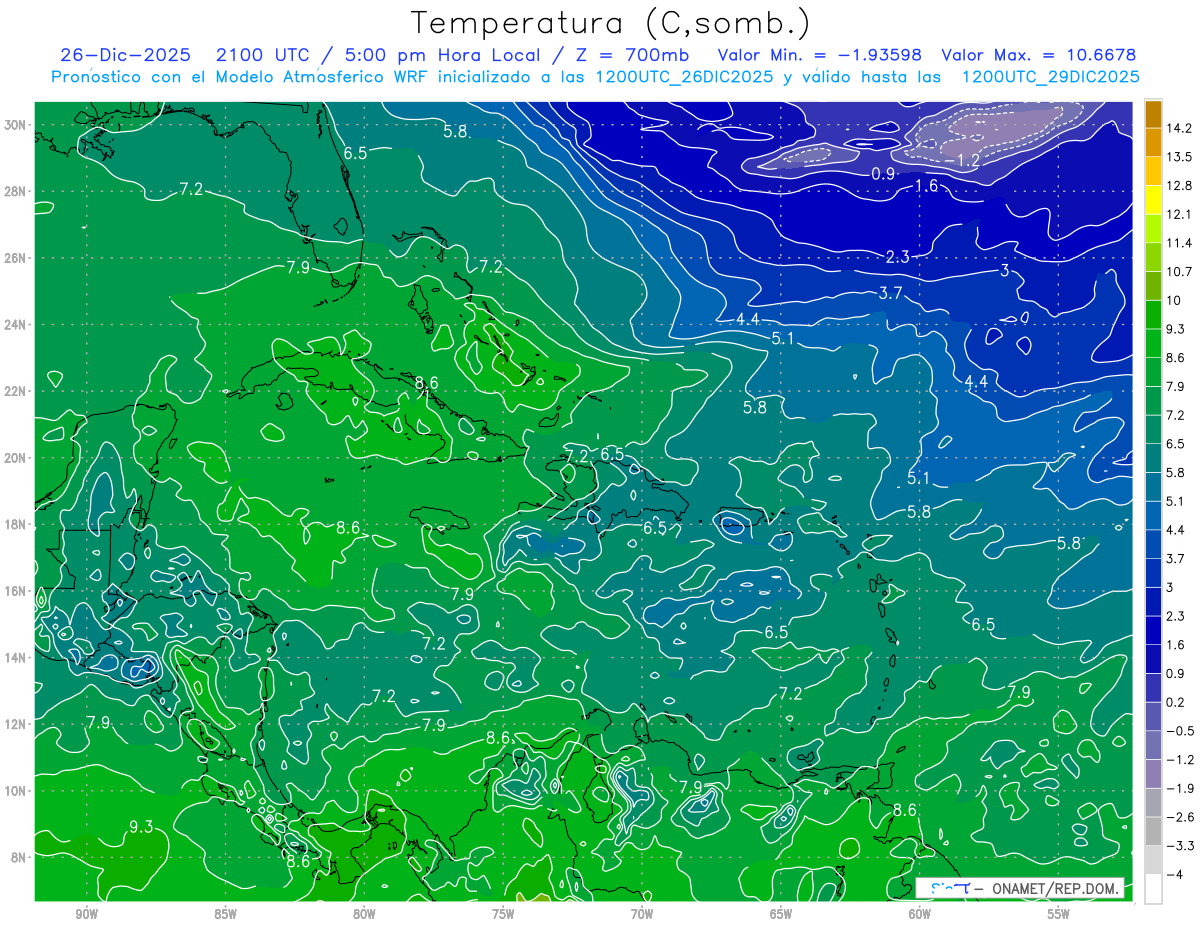Click the ONAMET/REP.DOM. credit box
Viewport: 1200px width, 927px height.
point(1019,888)
